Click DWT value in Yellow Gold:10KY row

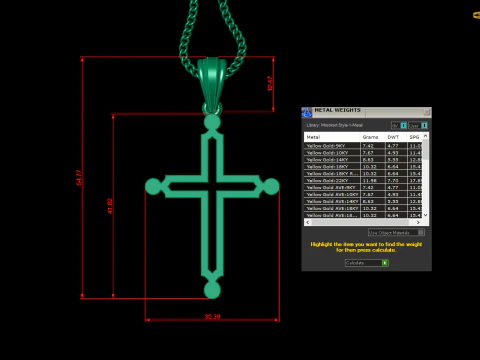[396, 153]
